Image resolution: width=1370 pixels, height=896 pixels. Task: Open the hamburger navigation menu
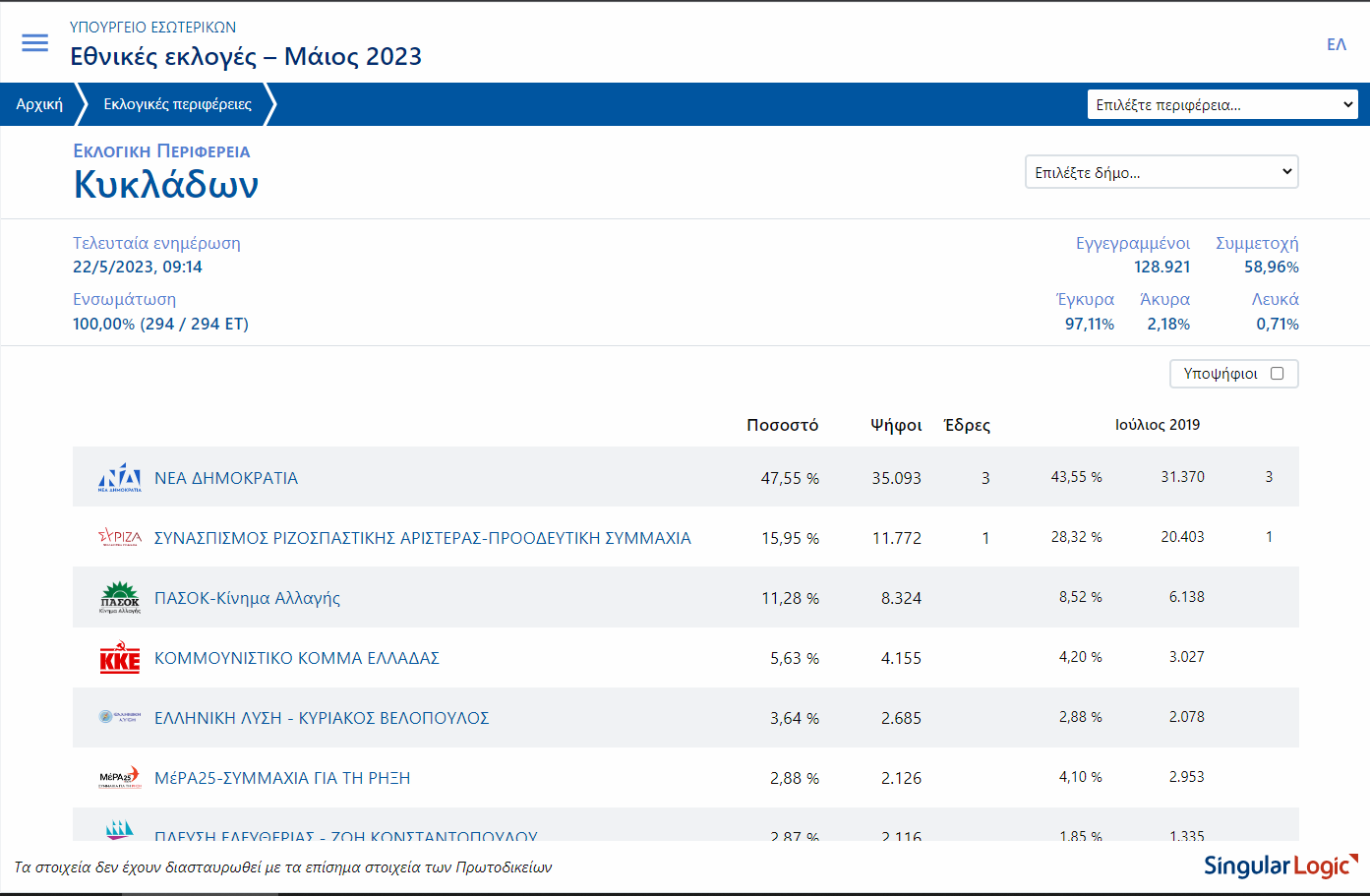point(35,42)
